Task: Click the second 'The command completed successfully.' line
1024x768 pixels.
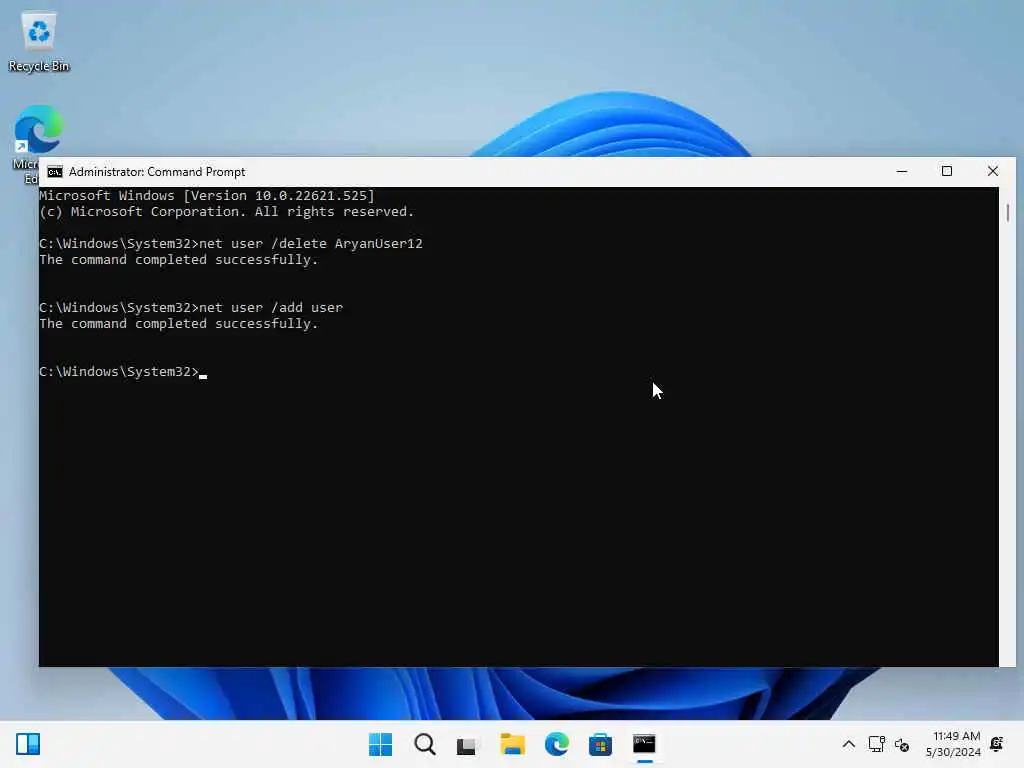Action: pyautogui.click(x=178, y=324)
